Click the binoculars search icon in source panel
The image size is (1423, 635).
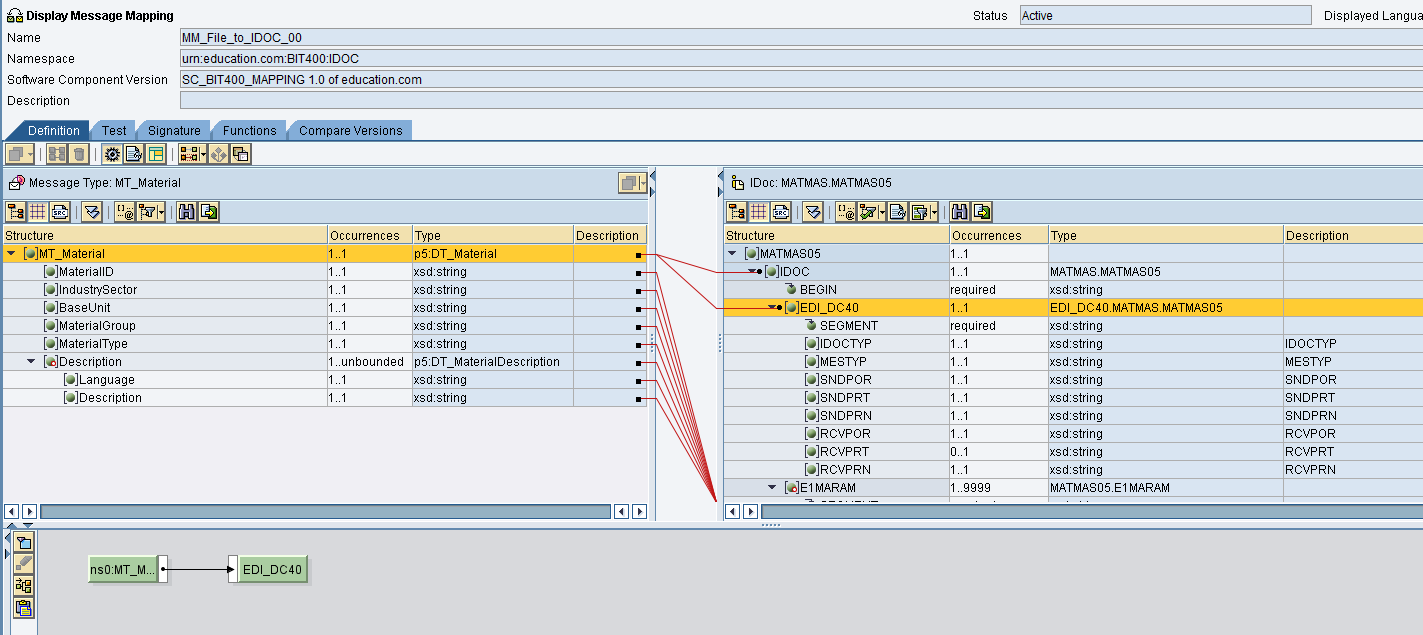(186, 212)
